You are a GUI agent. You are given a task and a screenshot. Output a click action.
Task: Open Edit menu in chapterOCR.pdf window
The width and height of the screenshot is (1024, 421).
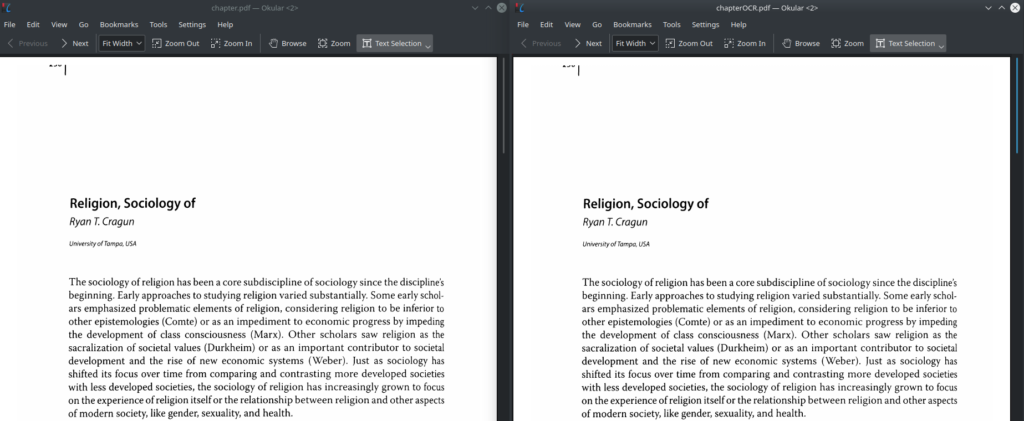click(x=547, y=25)
